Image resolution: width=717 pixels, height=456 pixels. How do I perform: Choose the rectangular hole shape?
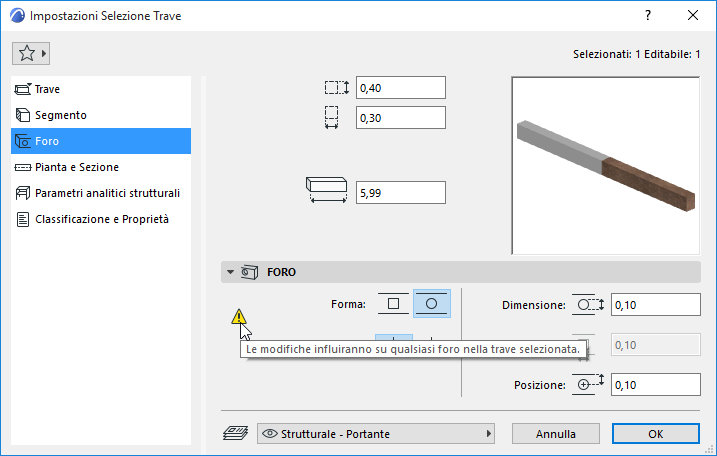pos(393,303)
